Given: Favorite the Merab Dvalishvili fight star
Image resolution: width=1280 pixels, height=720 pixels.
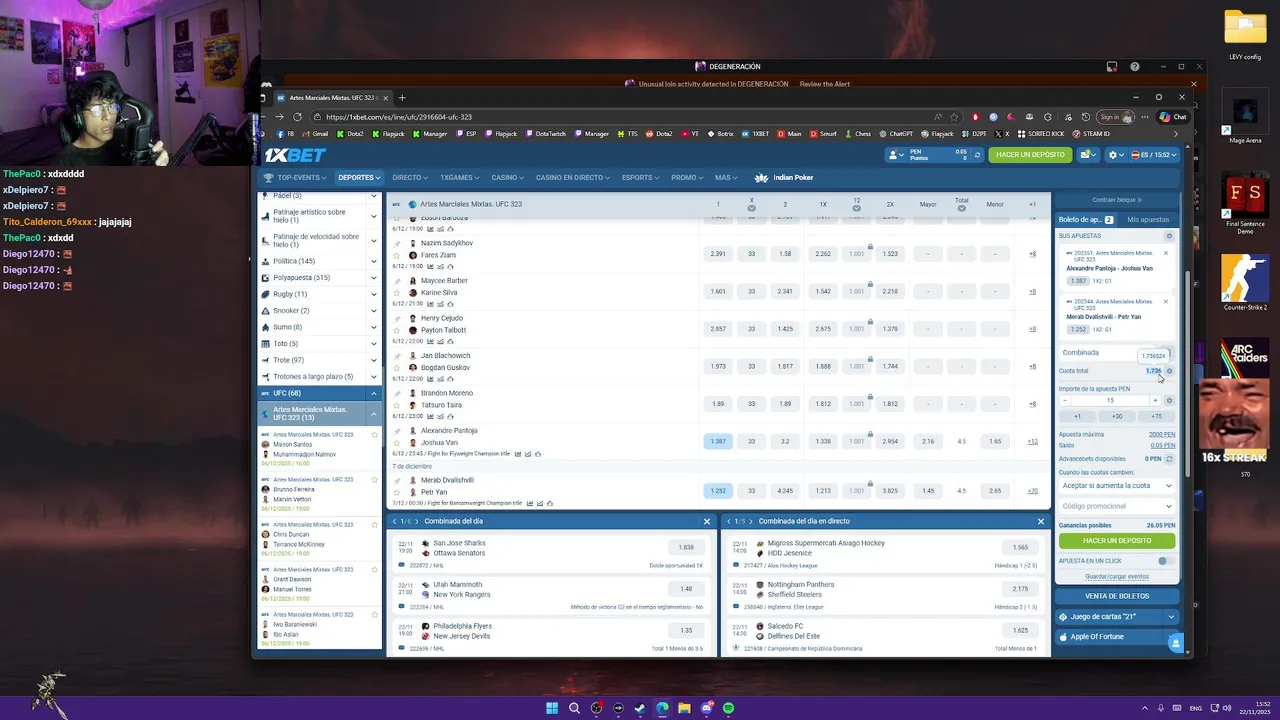Looking at the screenshot, I should [x=397, y=492].
